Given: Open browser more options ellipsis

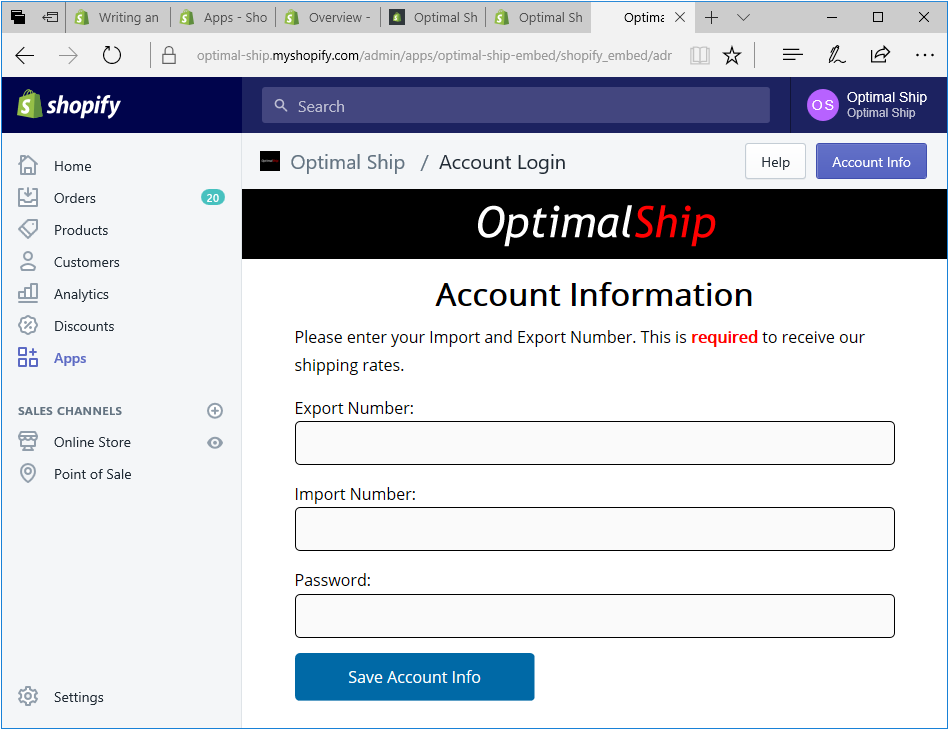Looking at the screenshot, I should point(924,56).
